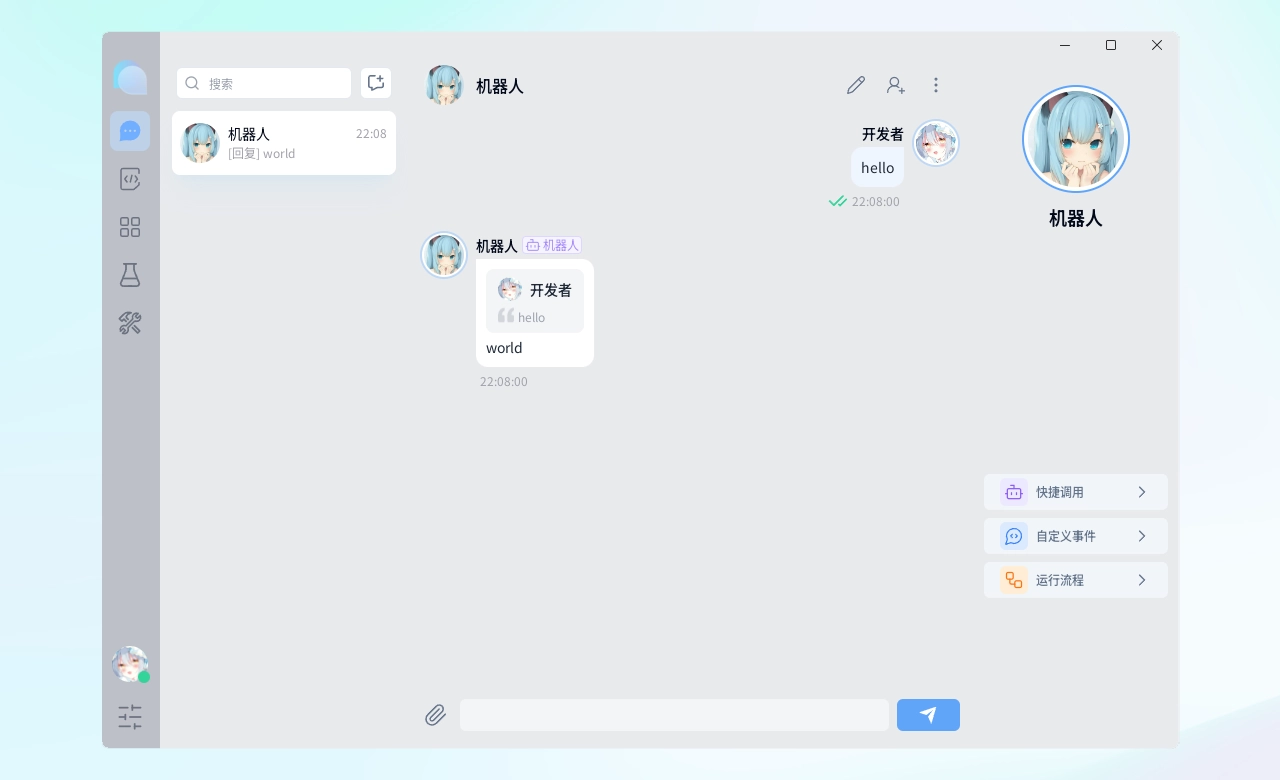Expand the 运行流程 panel entry

point(1076,580)
